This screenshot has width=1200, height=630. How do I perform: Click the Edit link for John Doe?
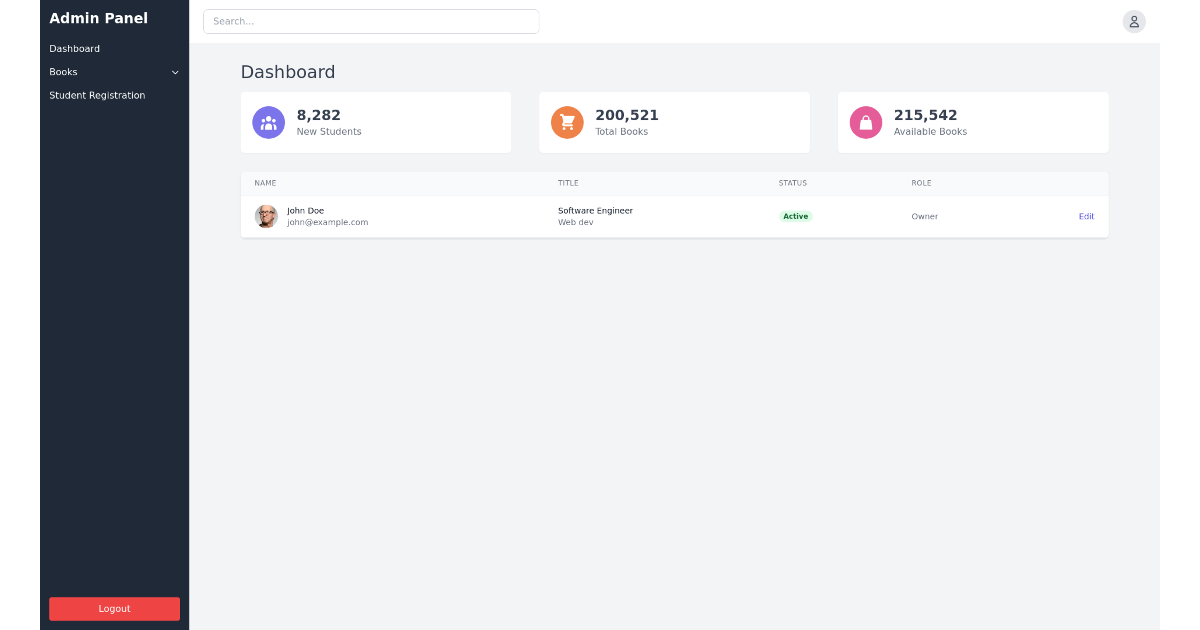tap(1086, 216)
